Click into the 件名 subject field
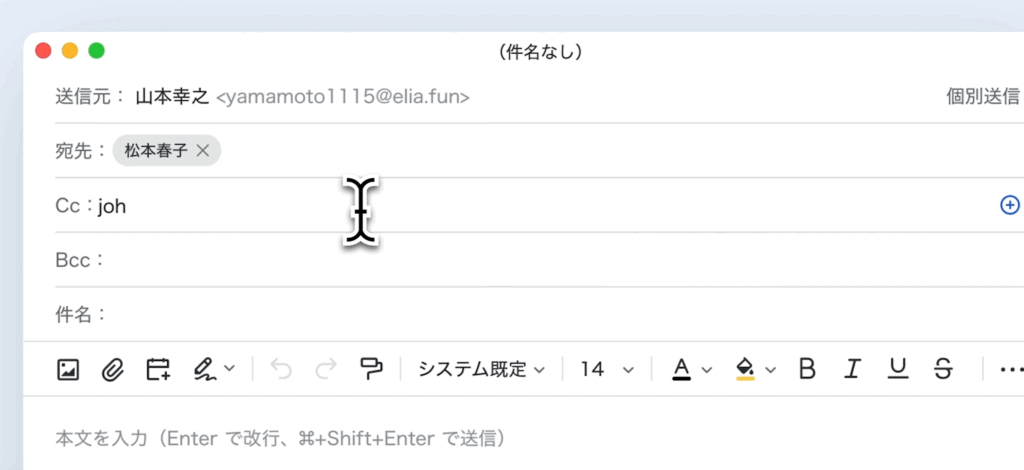The width and height of the screenshot is (1024, 470). 500,314
